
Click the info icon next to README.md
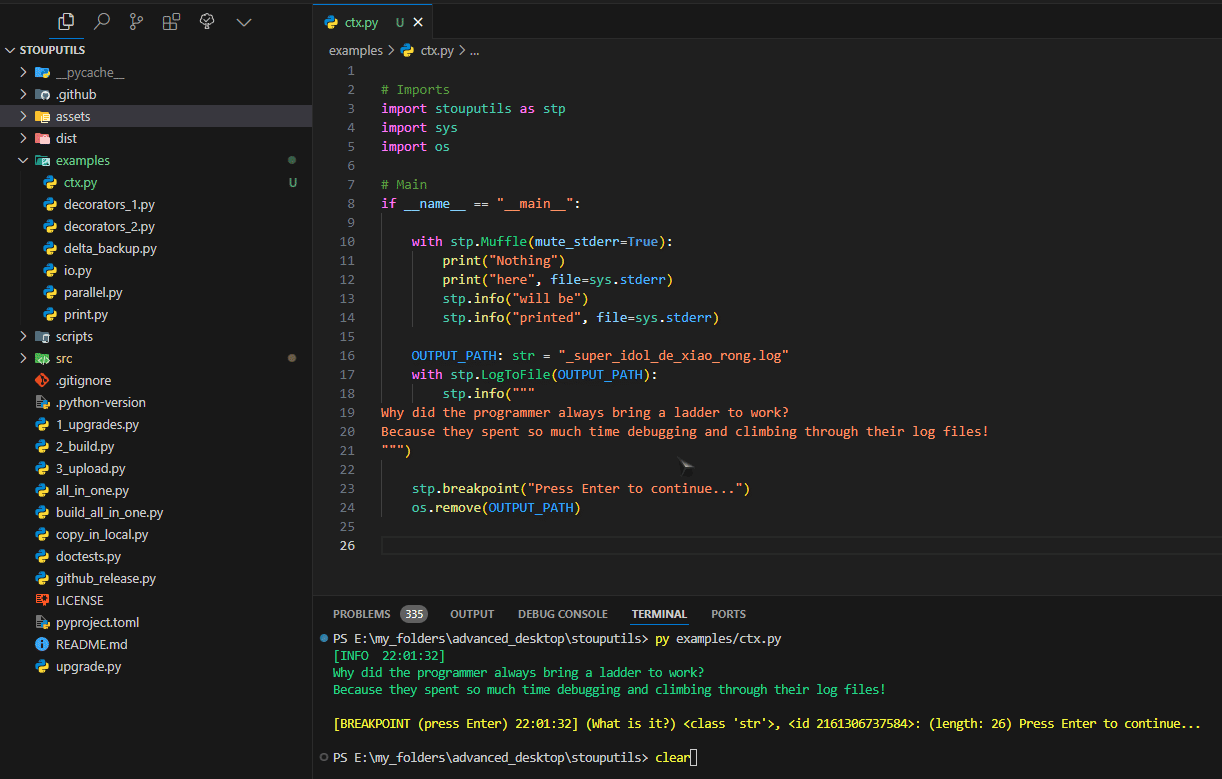tap(42, 644)
